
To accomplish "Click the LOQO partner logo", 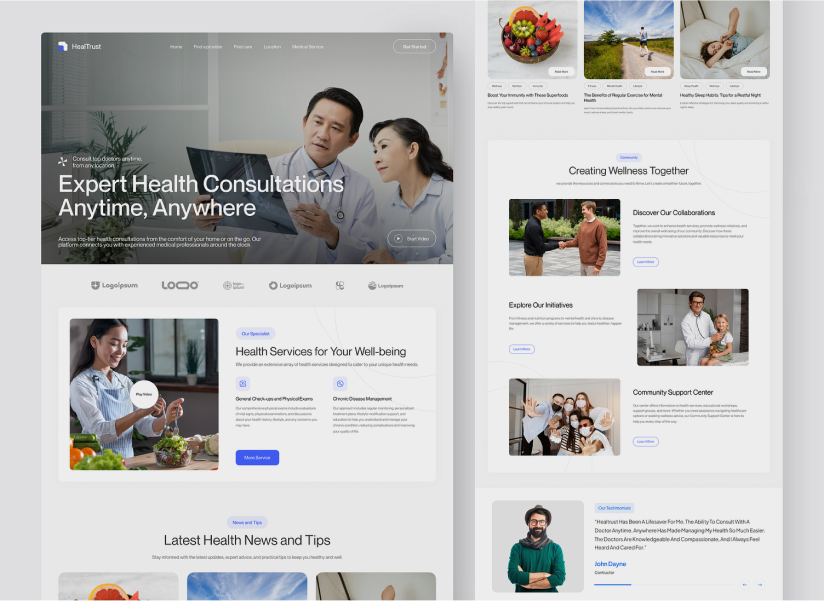I will click(x=180, y=285).
